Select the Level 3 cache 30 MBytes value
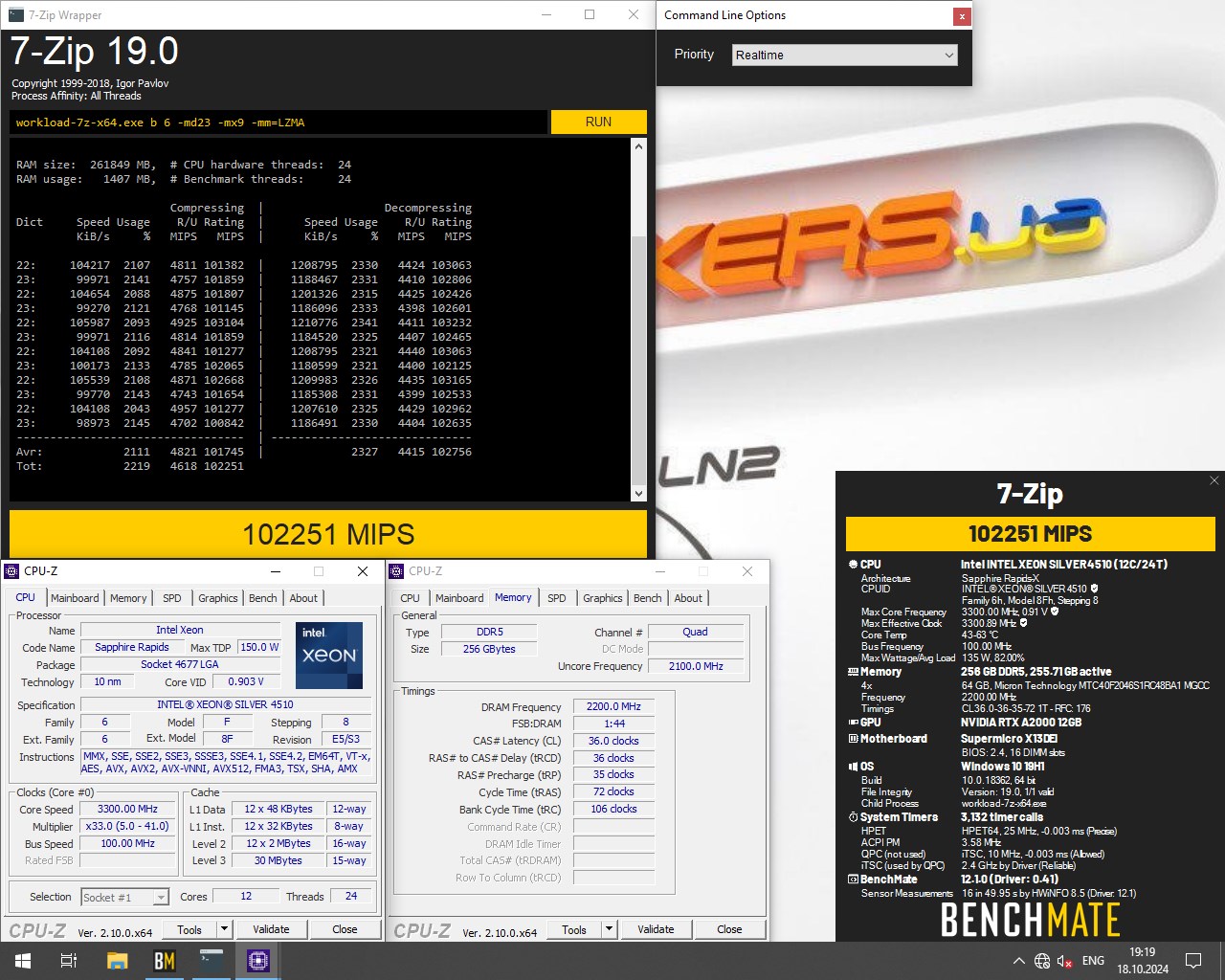Screen dimensions: 1225x980 [278, 860]
